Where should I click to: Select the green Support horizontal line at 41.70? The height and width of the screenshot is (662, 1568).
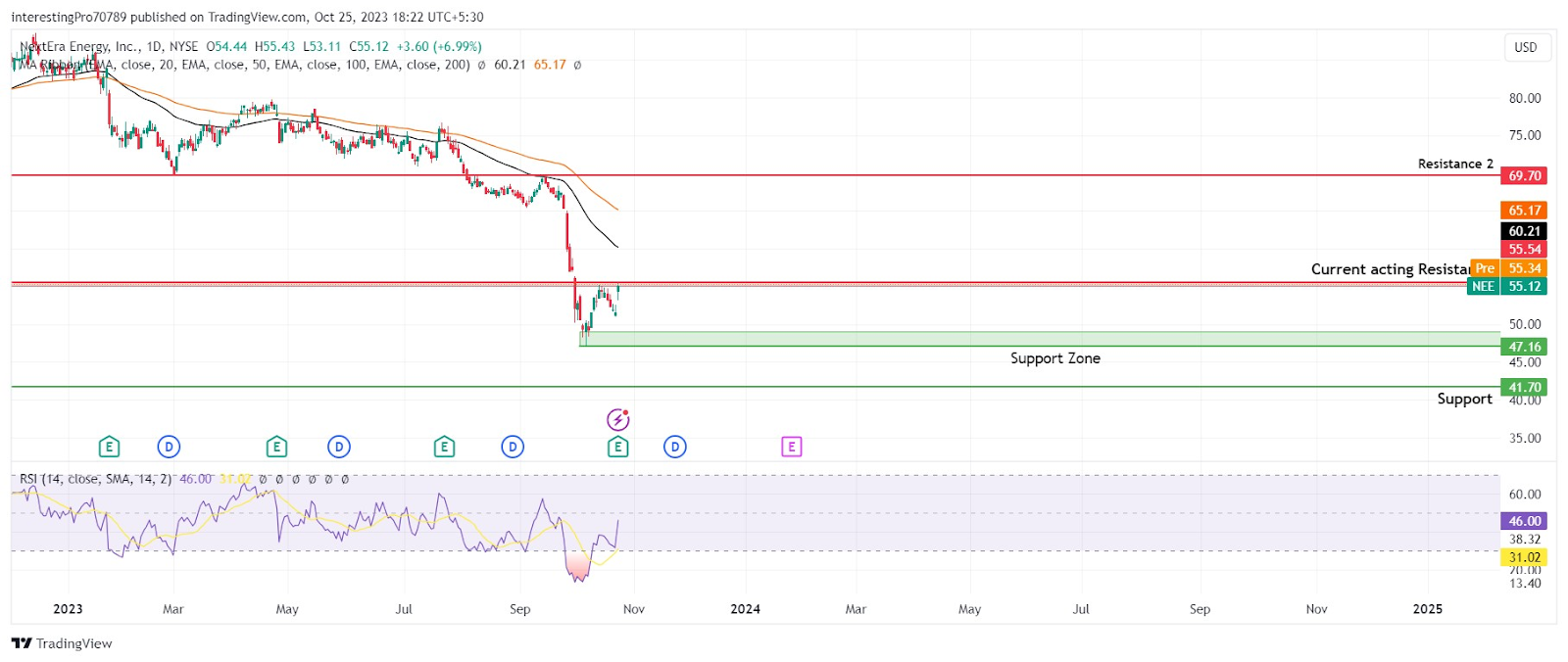click(x=755, y=387)
